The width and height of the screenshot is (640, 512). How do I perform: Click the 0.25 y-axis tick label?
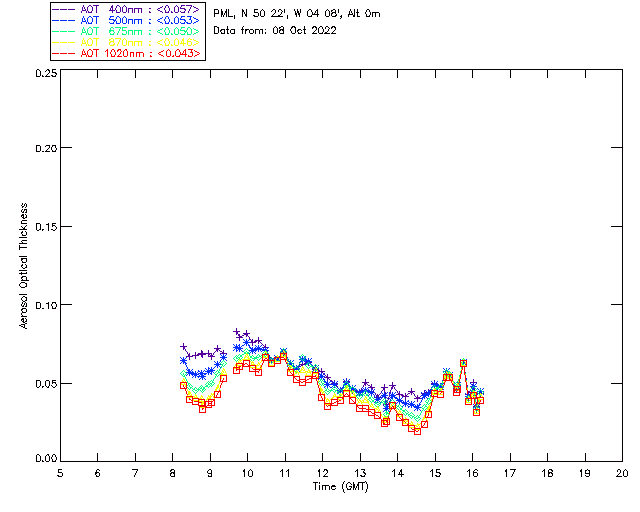[46, 73]
